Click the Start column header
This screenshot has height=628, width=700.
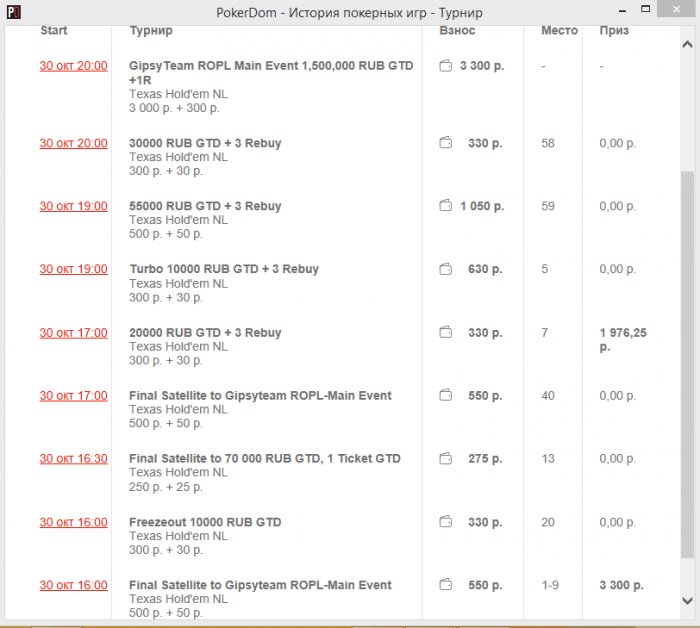tap(54, 31)
